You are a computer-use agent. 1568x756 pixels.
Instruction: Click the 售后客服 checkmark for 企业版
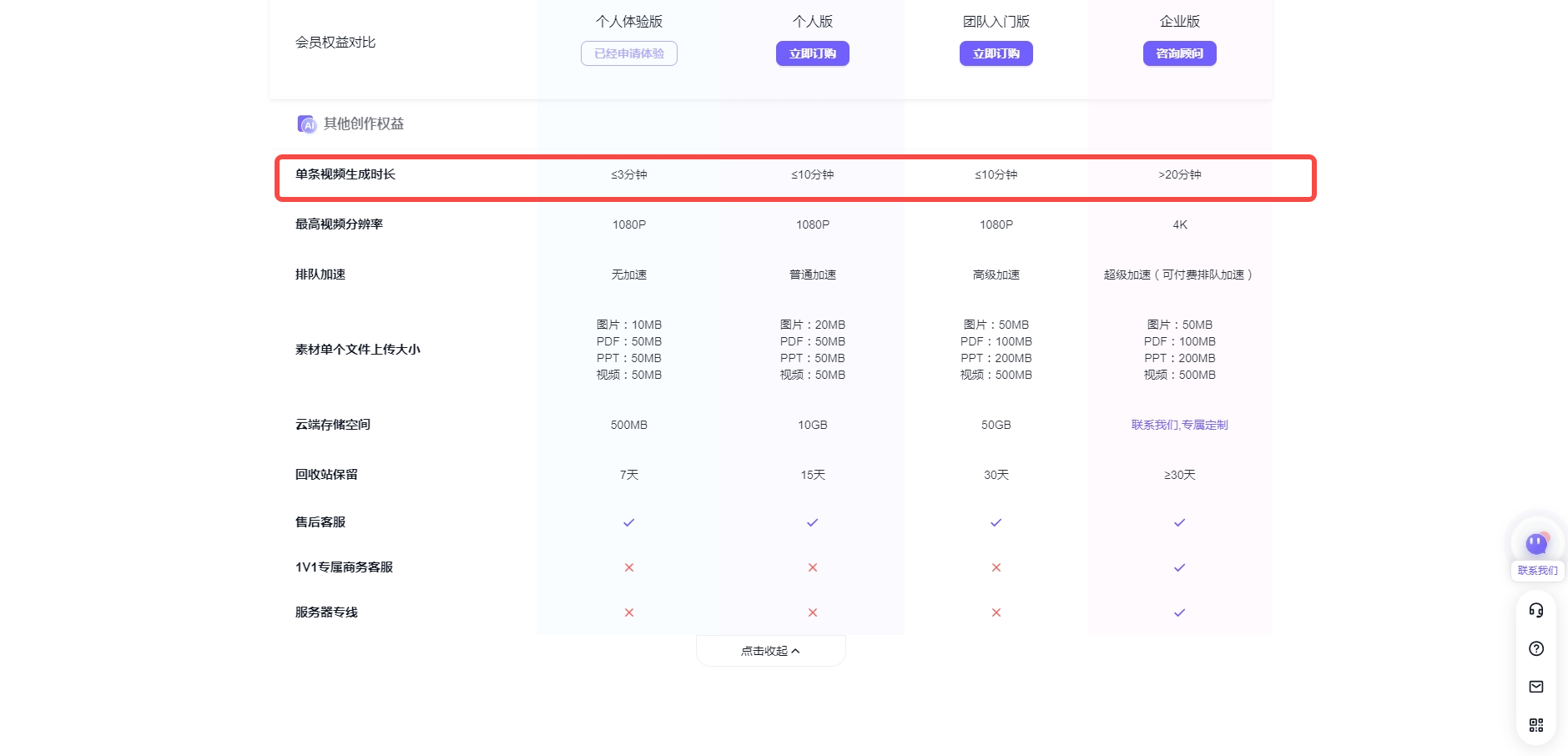tap(1180, 522)
